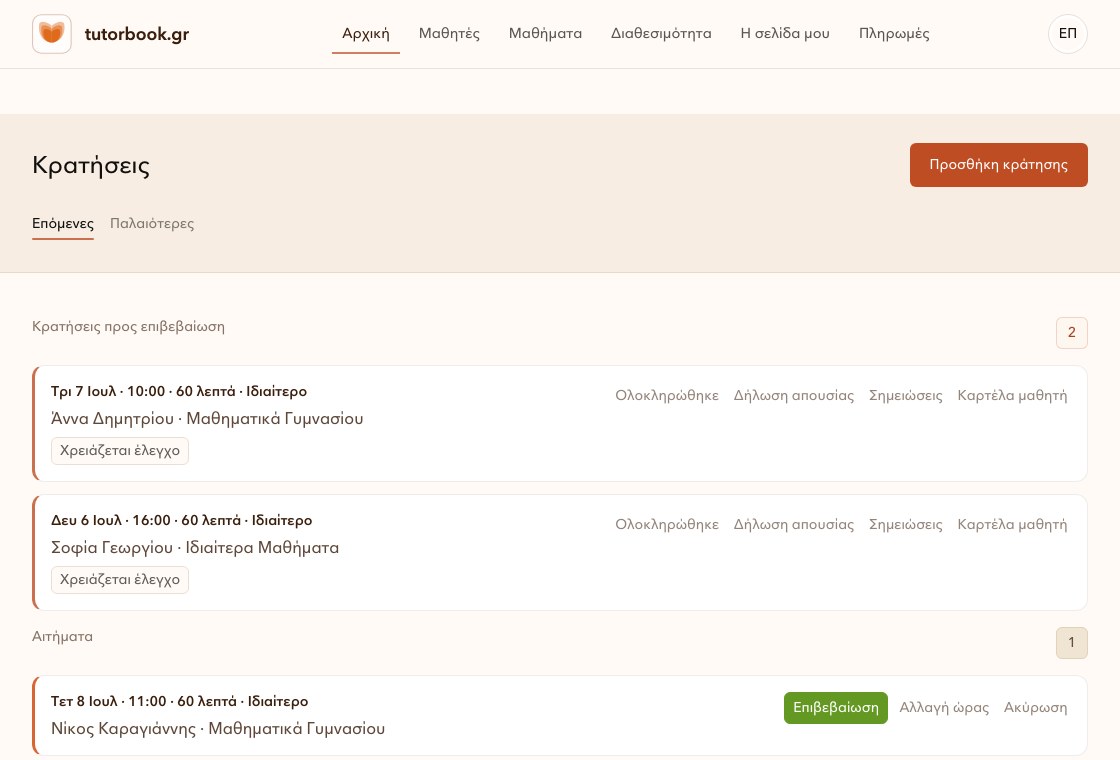The height and width of the screenshot is (760, 1120).
Task: Open Η σελίδα μου page
Action: tap(785, 34)
